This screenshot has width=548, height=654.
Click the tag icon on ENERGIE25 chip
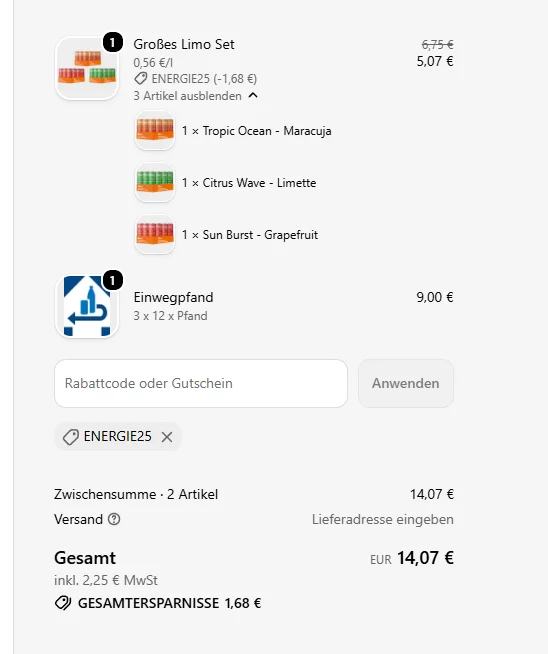pyautogui.click(x=70, y=437)
